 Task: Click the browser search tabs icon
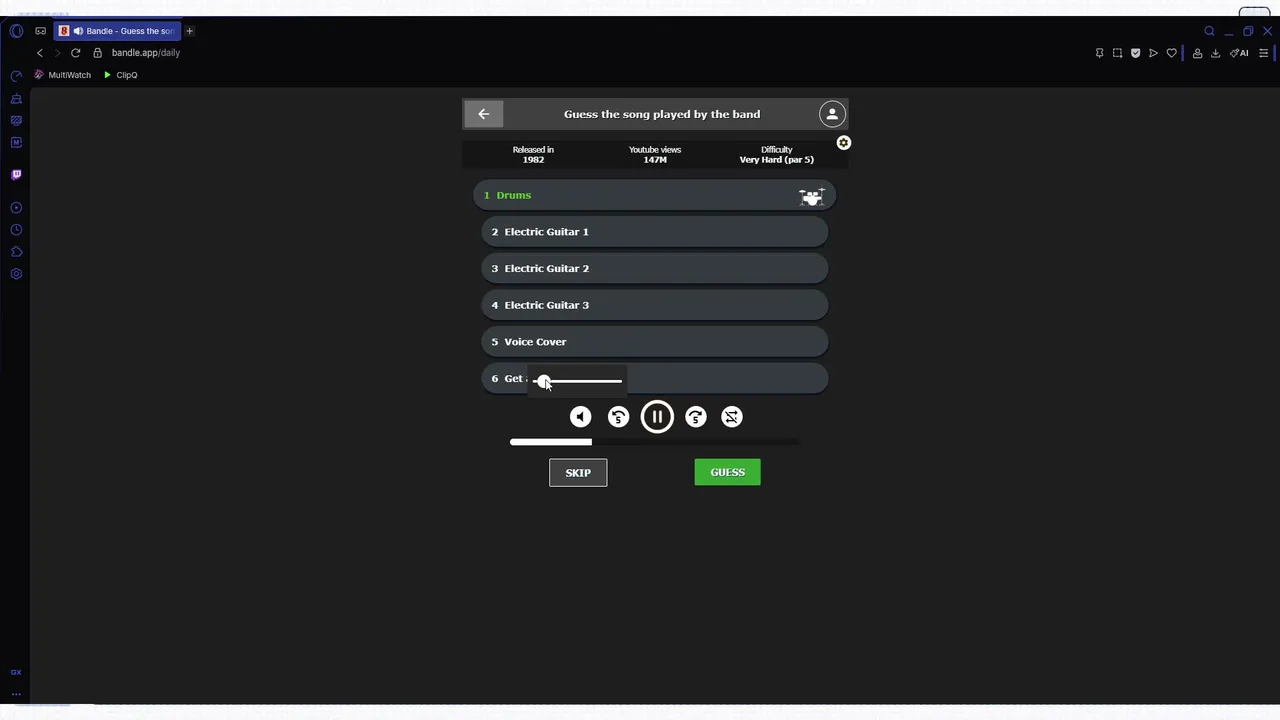[x=1209, y=31]
